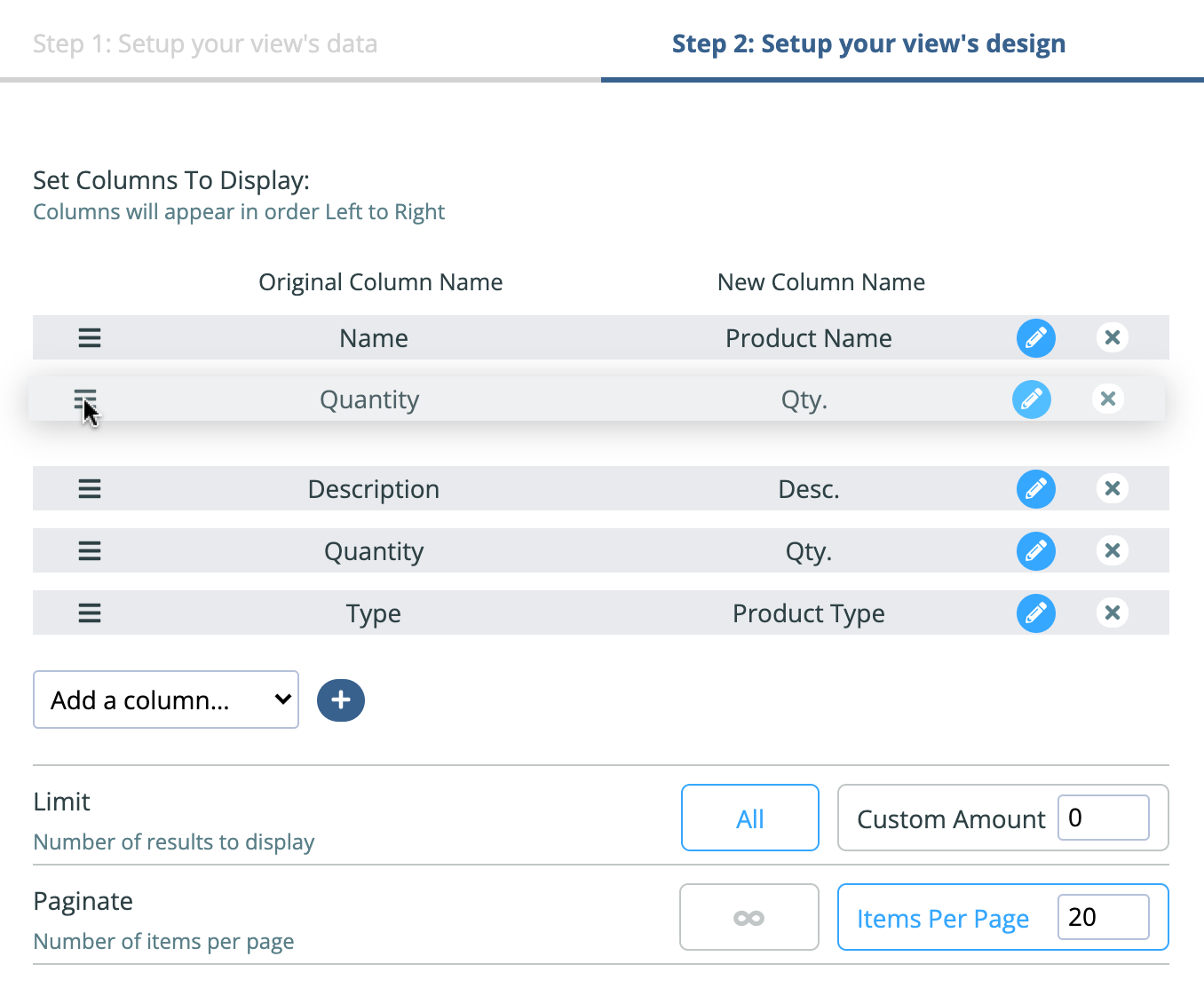Click the Limit label
1204x988 pixels.
click(62, 802)
